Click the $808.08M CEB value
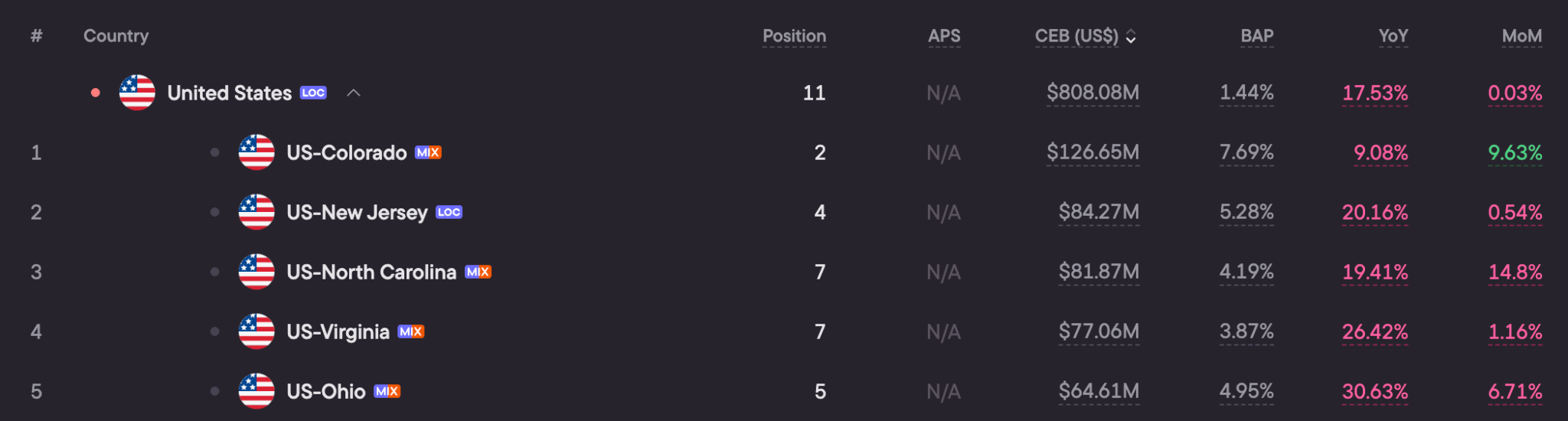The image size is (1568, 421). pos(1093,93)
